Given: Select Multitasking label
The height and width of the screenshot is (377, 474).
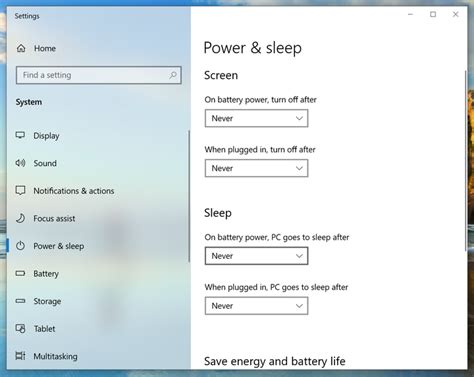Looking at the screenshot, I should coord(55,356).
